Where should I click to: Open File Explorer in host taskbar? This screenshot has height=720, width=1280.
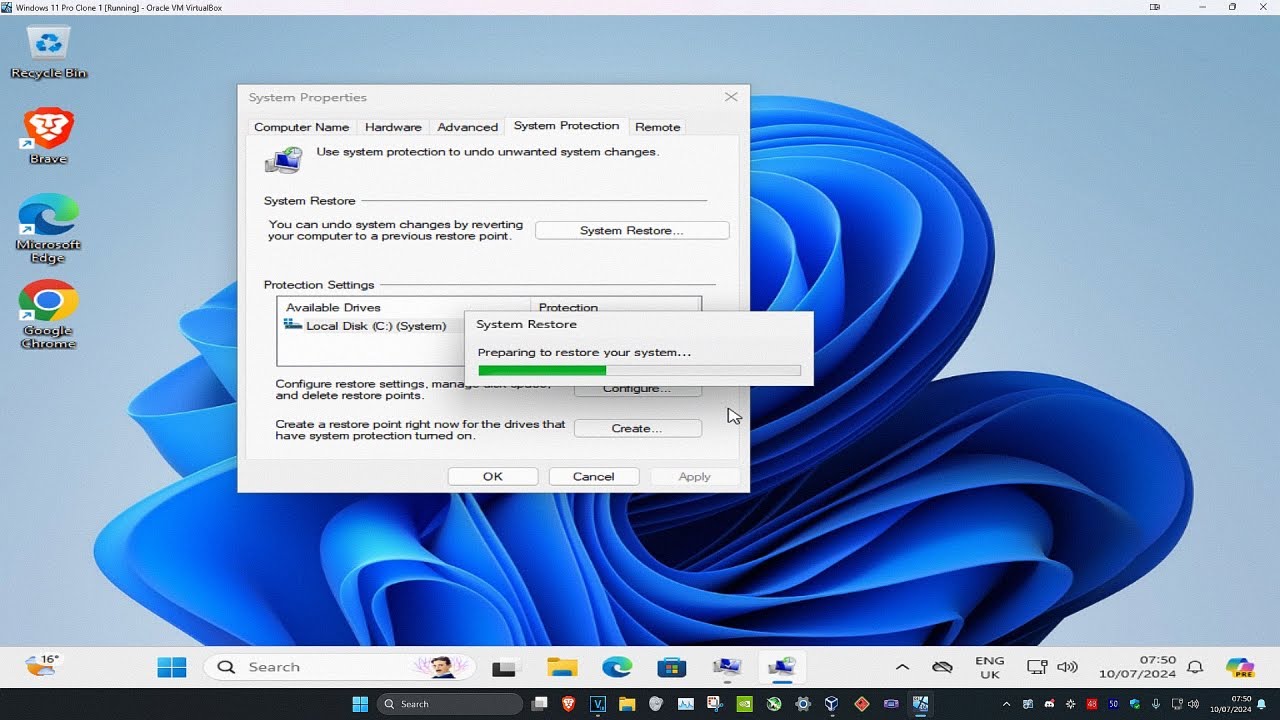click(x=627, y=704)
